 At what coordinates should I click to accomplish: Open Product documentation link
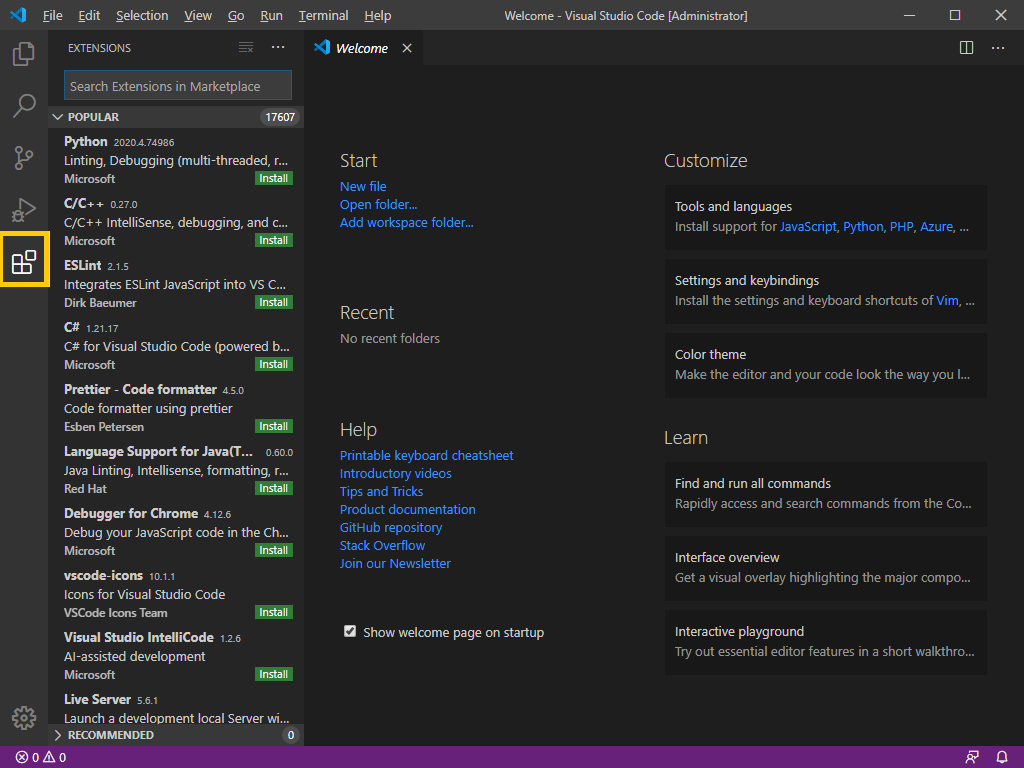point(408,509)
